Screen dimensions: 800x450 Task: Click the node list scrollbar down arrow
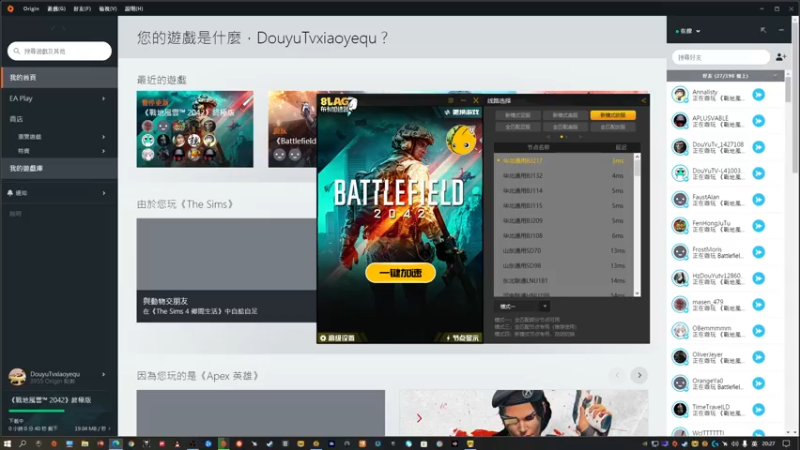(x=637, y=293)
